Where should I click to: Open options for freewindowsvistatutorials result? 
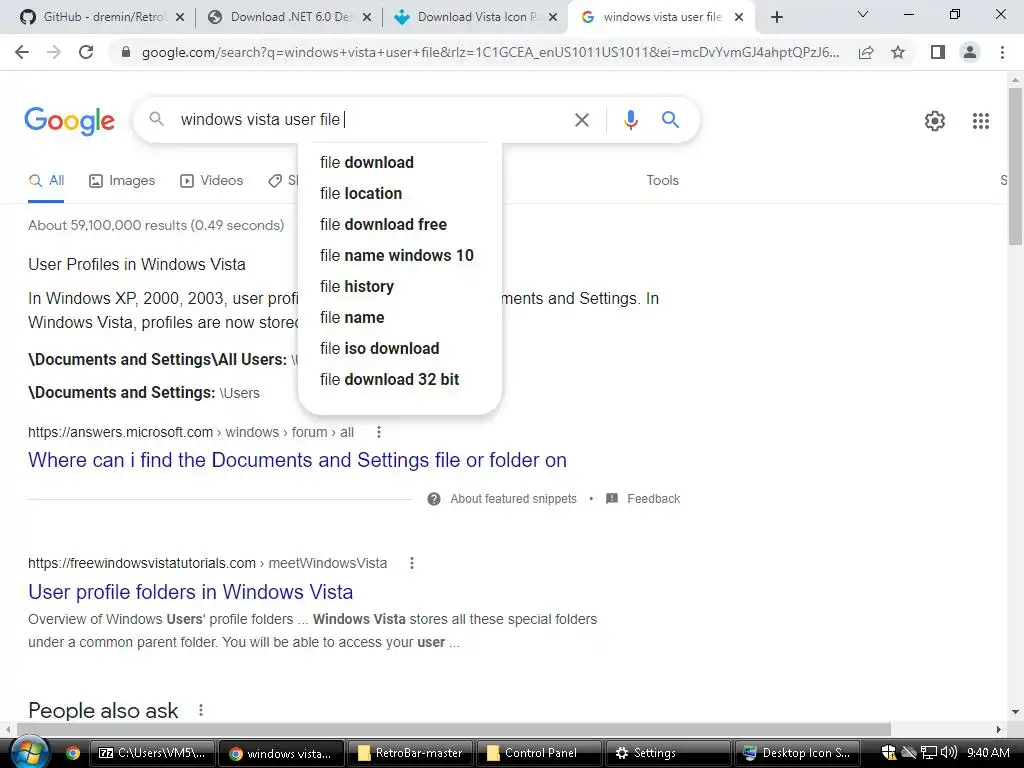[411, 563]
